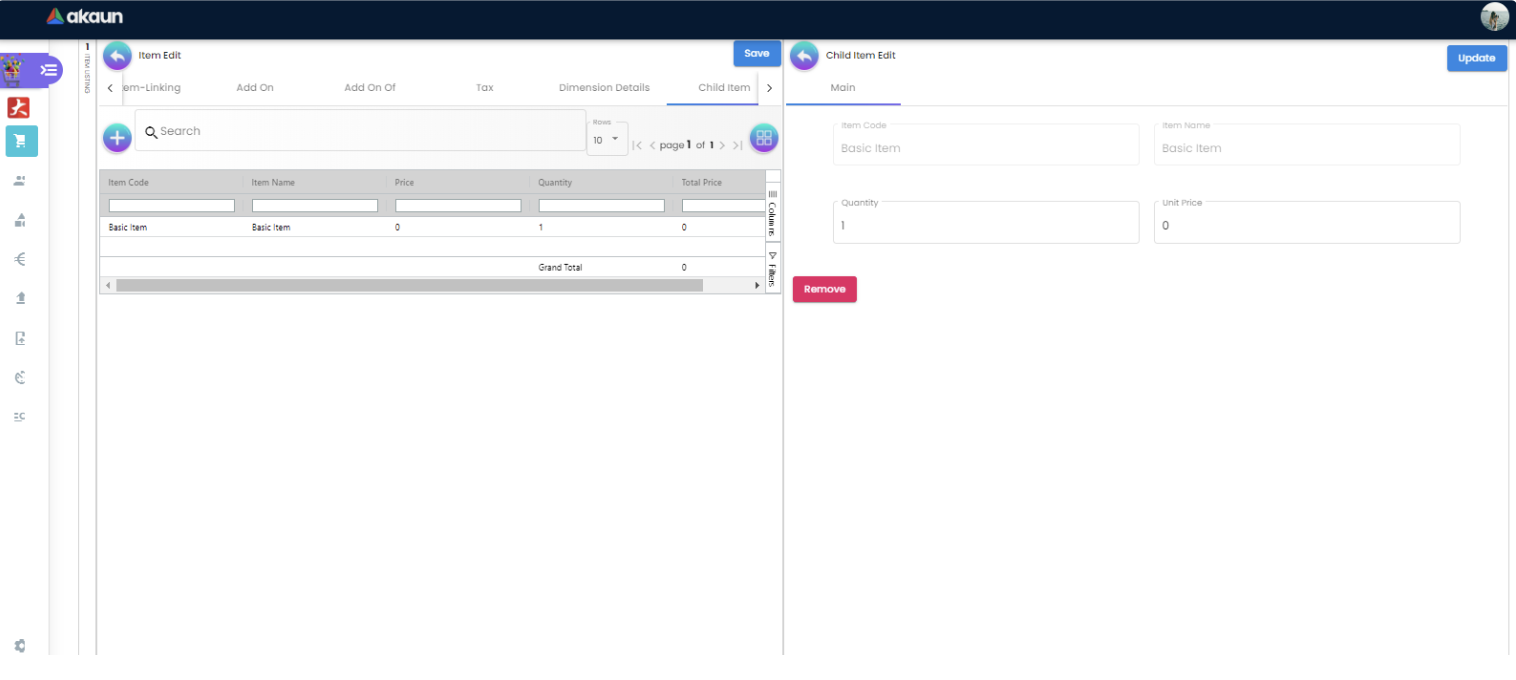1516x680 pixels.
Task: Open the grid view toggle icon
Action: [x=764, y=138]
